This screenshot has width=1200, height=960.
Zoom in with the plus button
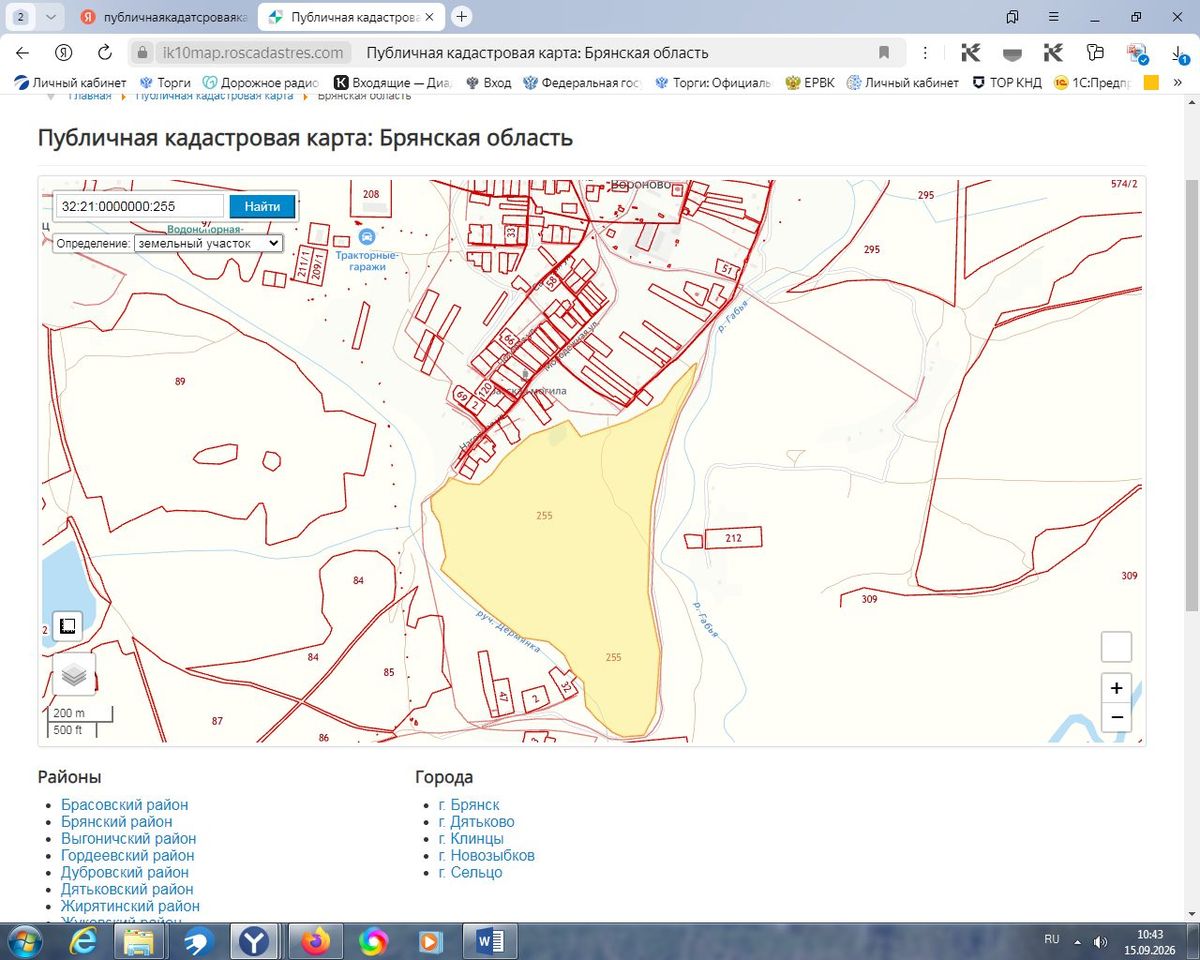1116,688
